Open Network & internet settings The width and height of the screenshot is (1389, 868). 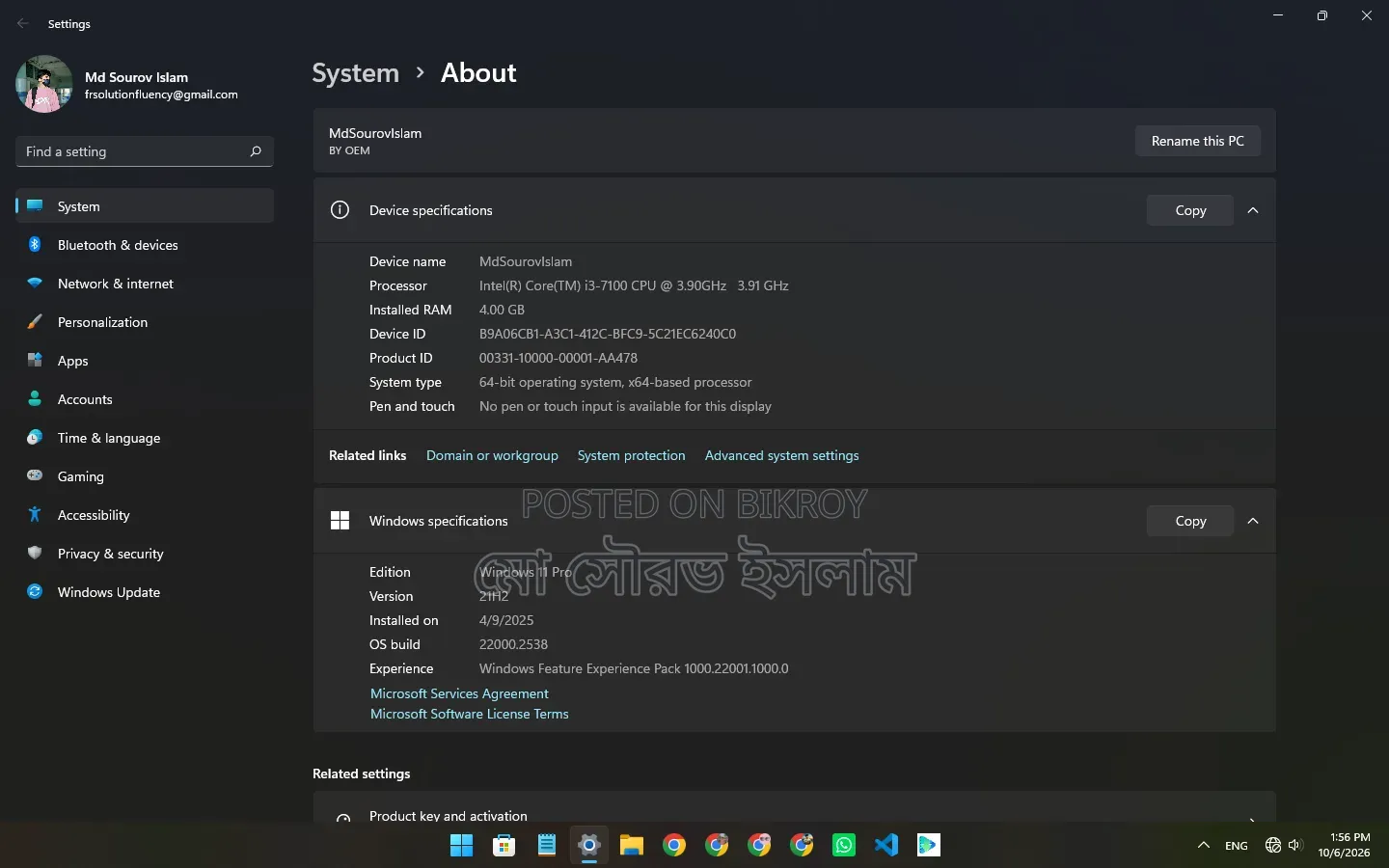pos(145,284)
